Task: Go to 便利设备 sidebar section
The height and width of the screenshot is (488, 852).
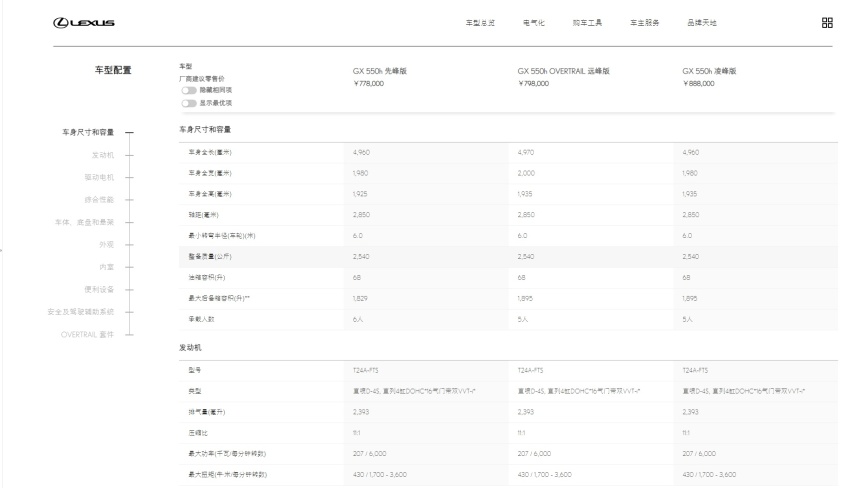Action: point(102,289)
